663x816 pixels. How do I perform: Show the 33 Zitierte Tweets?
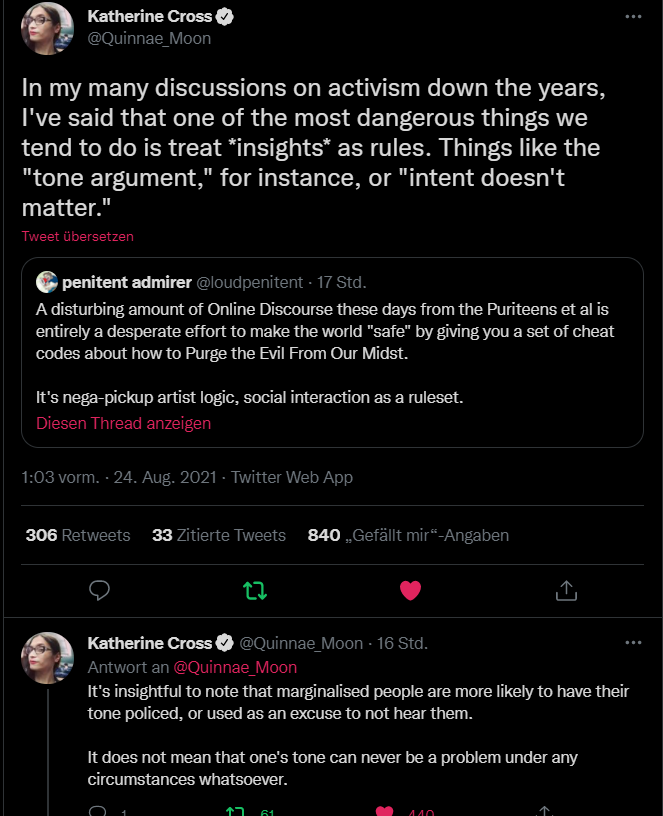tap(219, 535)
